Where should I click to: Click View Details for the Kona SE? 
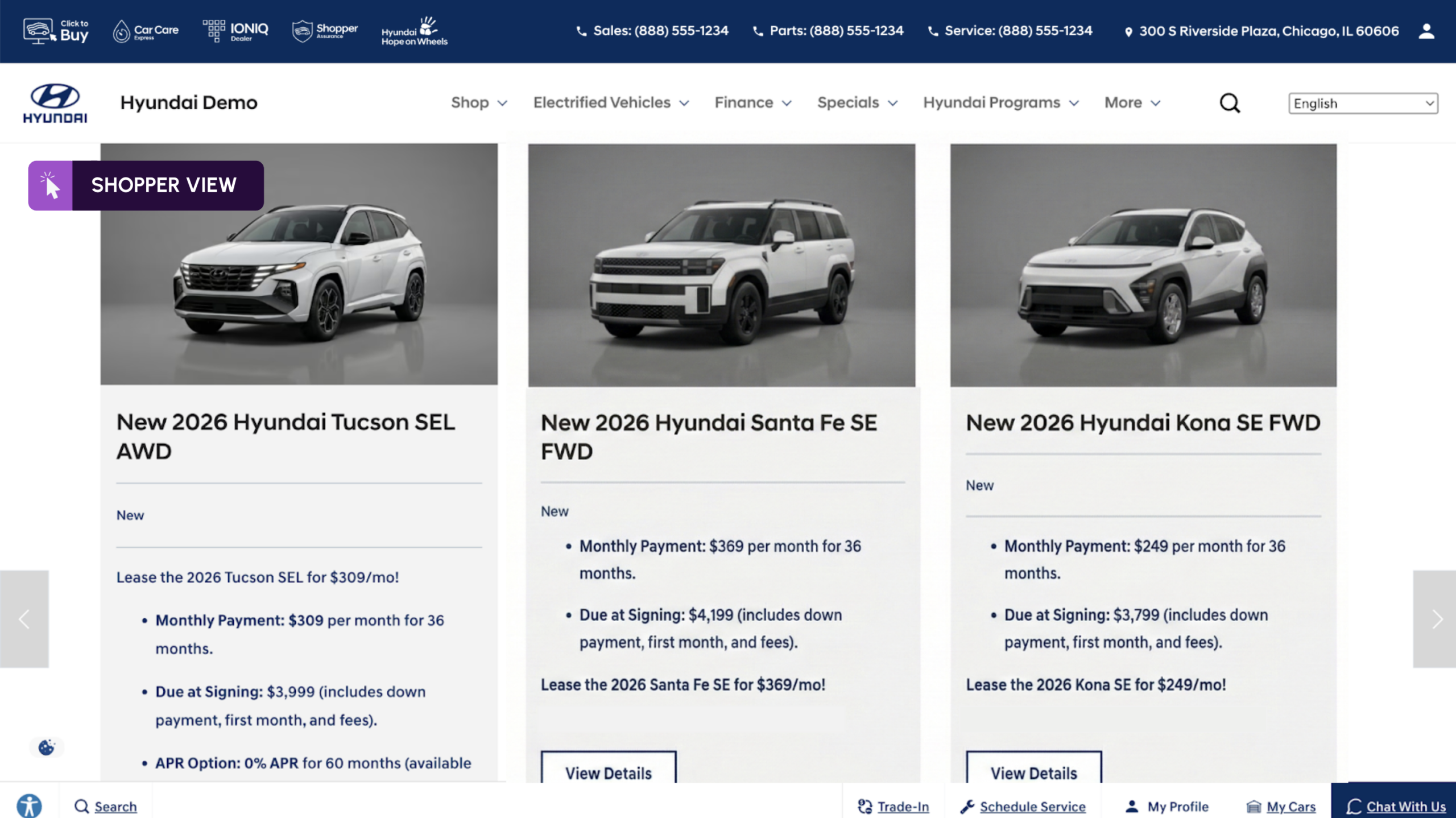point(1033,768)
